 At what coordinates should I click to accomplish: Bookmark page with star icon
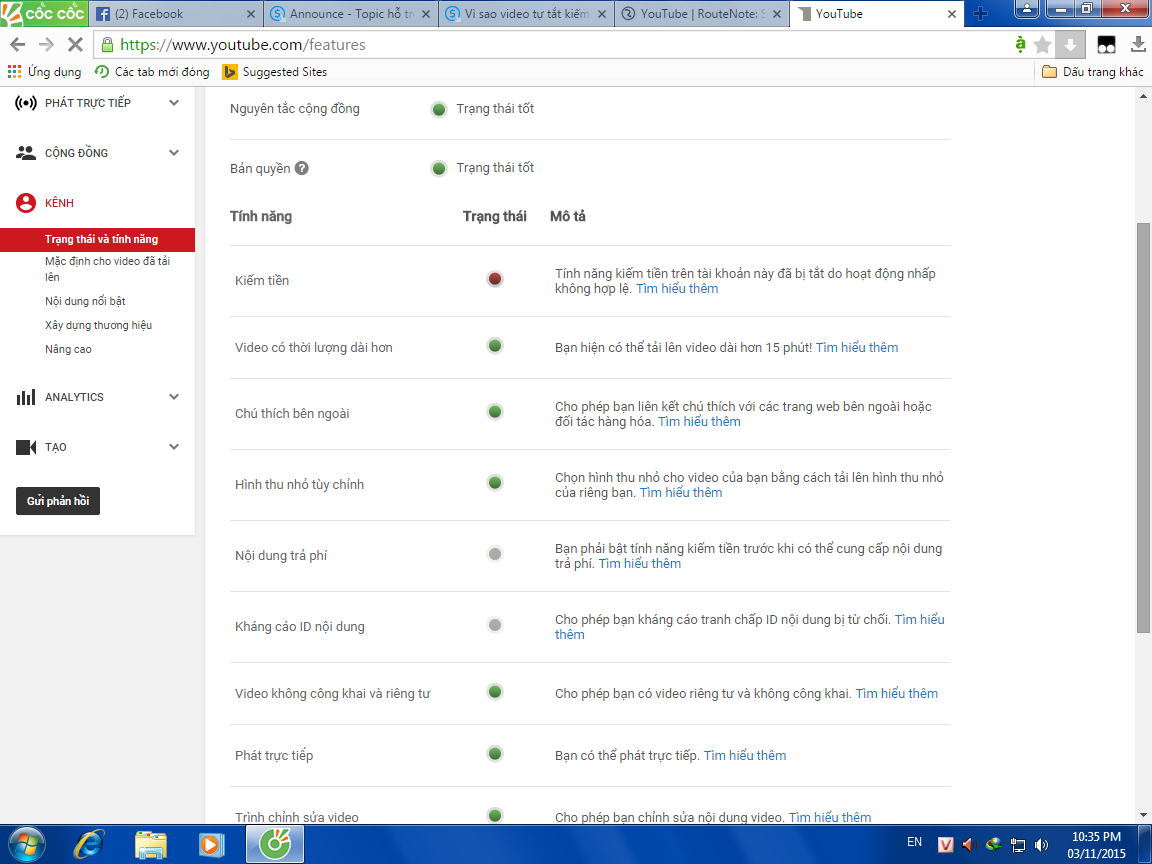[1042, 45]
